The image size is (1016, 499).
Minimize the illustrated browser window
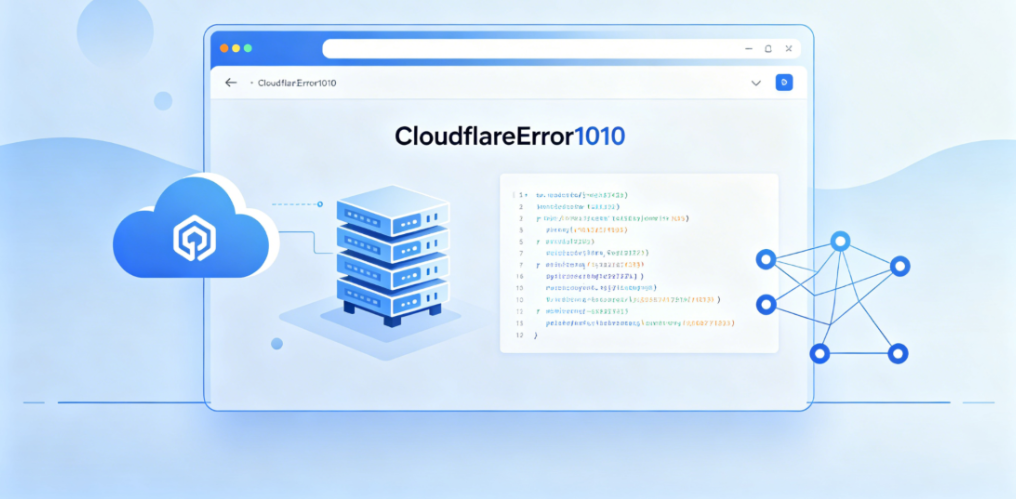click(x=748, y=49)
